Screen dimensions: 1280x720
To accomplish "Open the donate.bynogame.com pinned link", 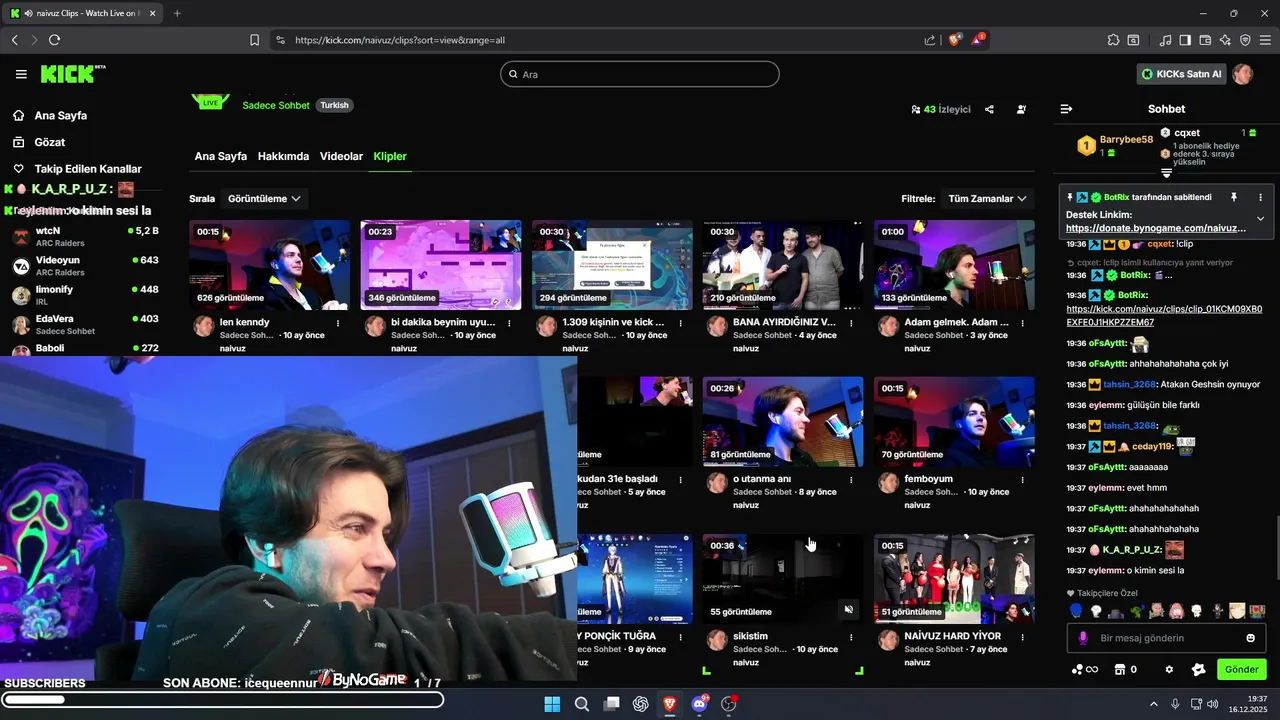I will 1156,228.
